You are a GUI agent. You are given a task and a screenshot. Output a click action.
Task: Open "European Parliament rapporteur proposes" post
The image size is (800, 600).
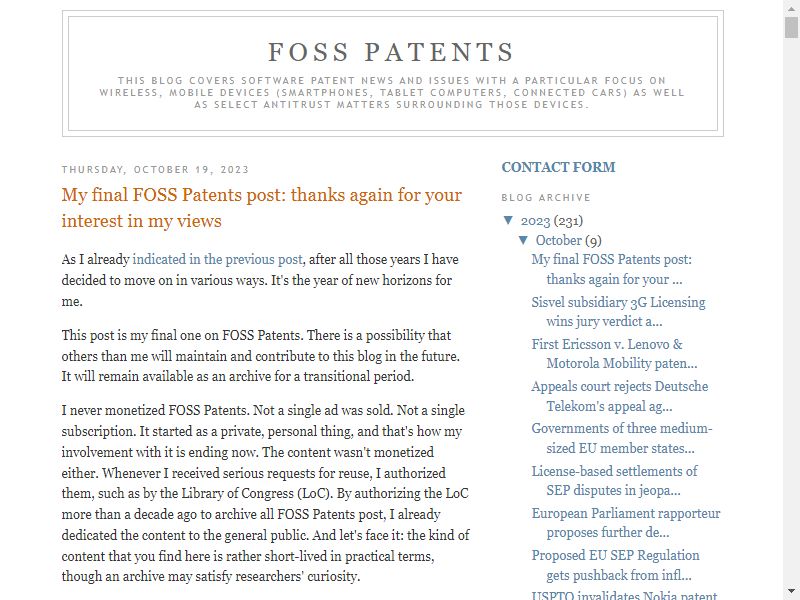(626, 522)
